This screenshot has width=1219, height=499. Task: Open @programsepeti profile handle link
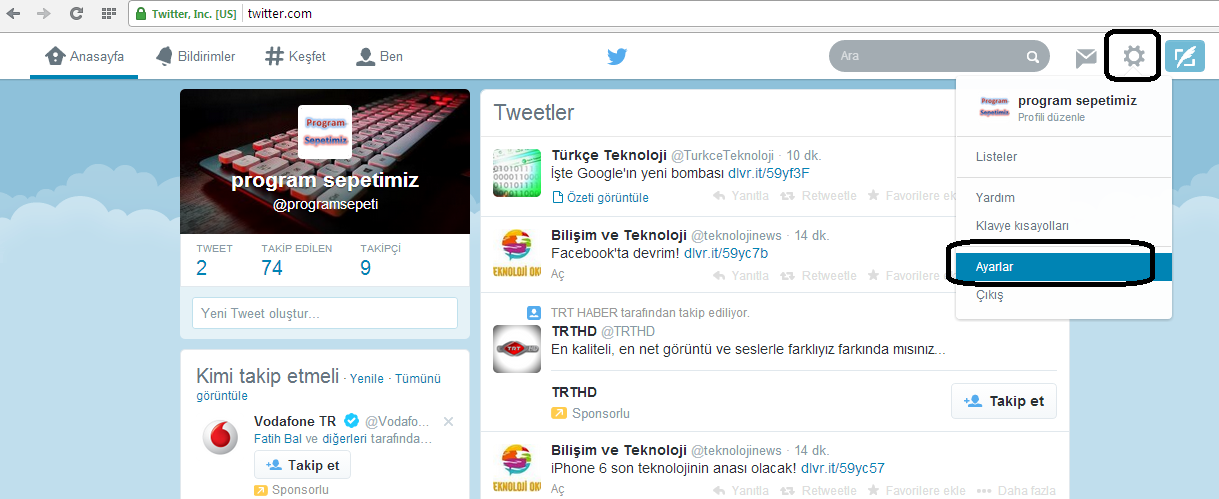point(325,204)
